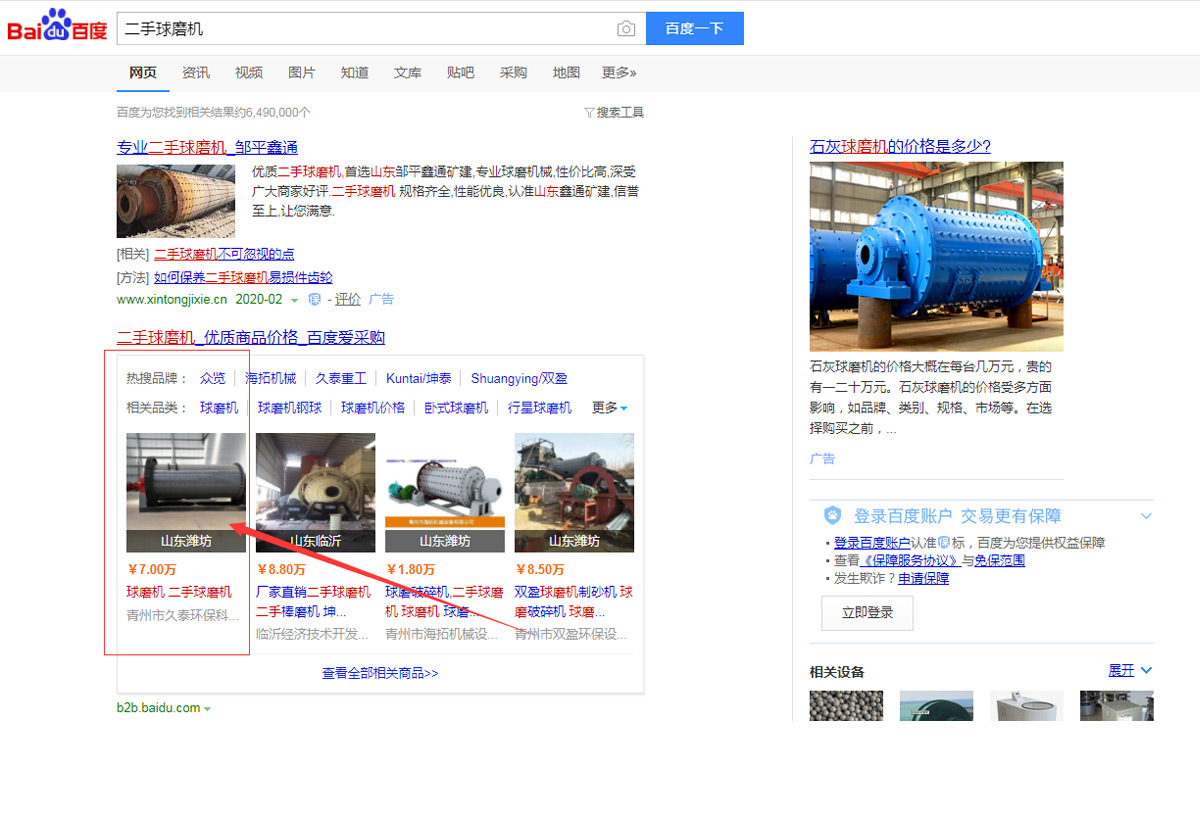
Task: Select the Kuntai/坤泰 brand link
Action: [x=419, y=379]
